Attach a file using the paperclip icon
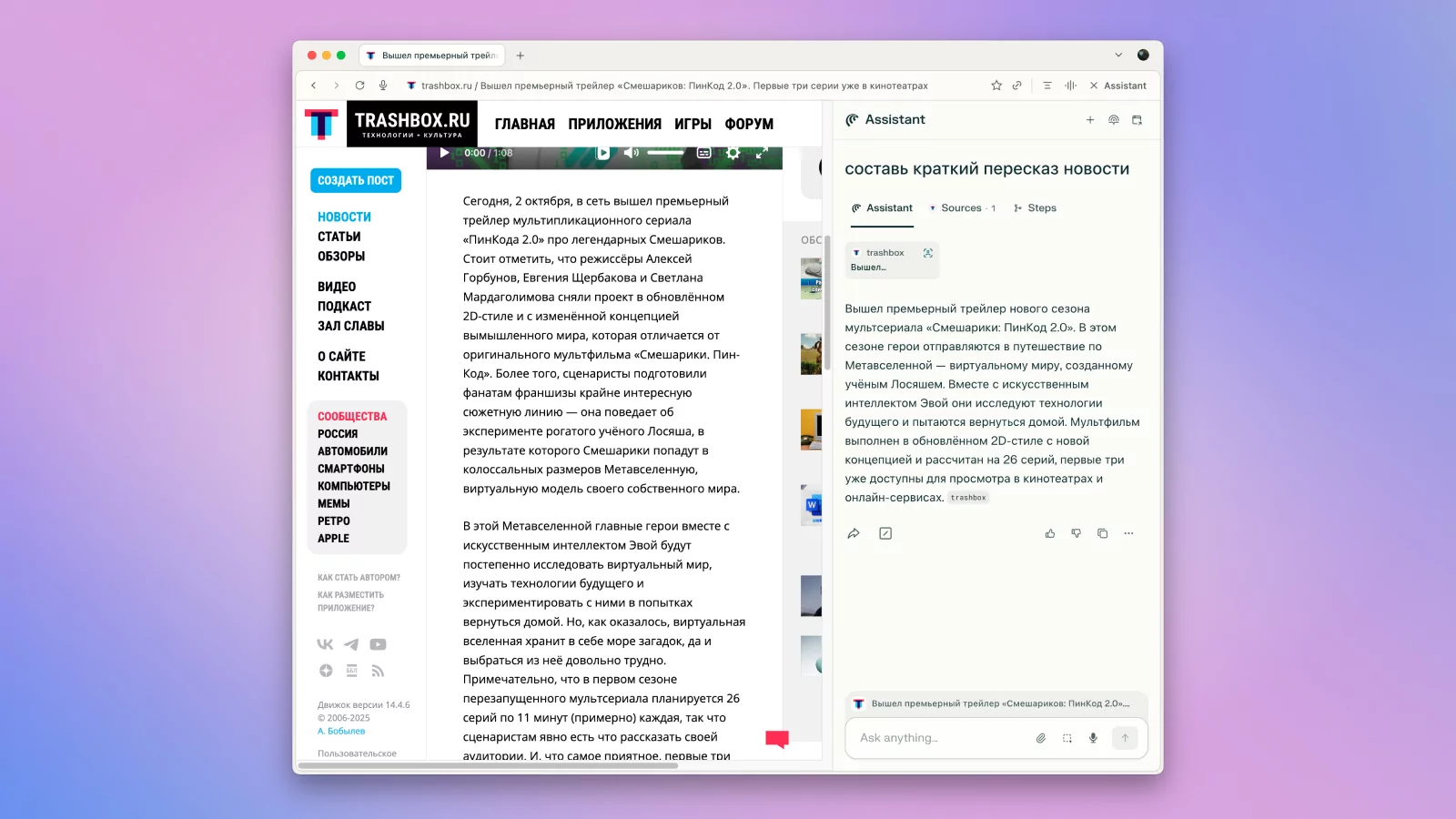1456x819 pixels. point(1040,738)
